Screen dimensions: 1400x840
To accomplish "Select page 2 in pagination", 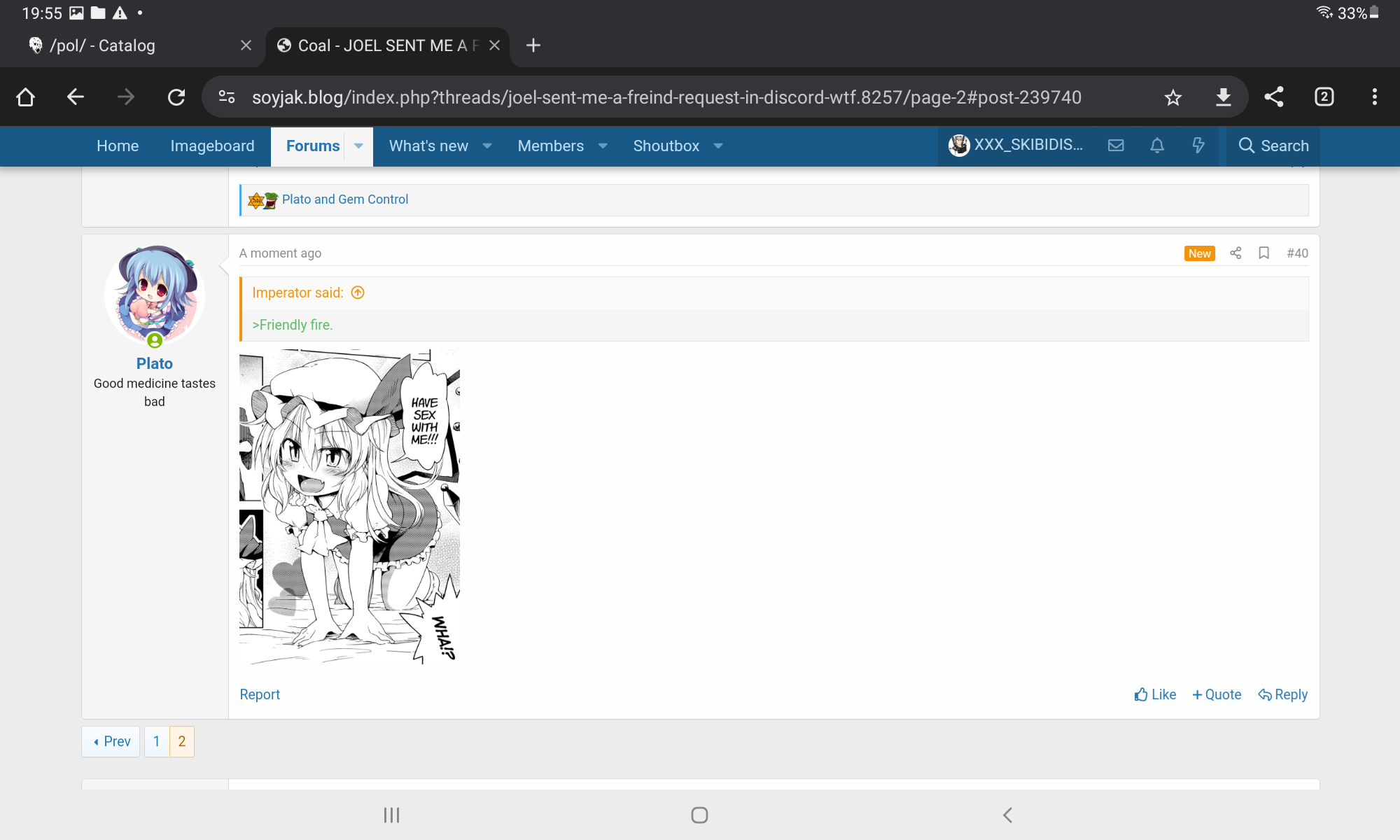I will point(182,741).
